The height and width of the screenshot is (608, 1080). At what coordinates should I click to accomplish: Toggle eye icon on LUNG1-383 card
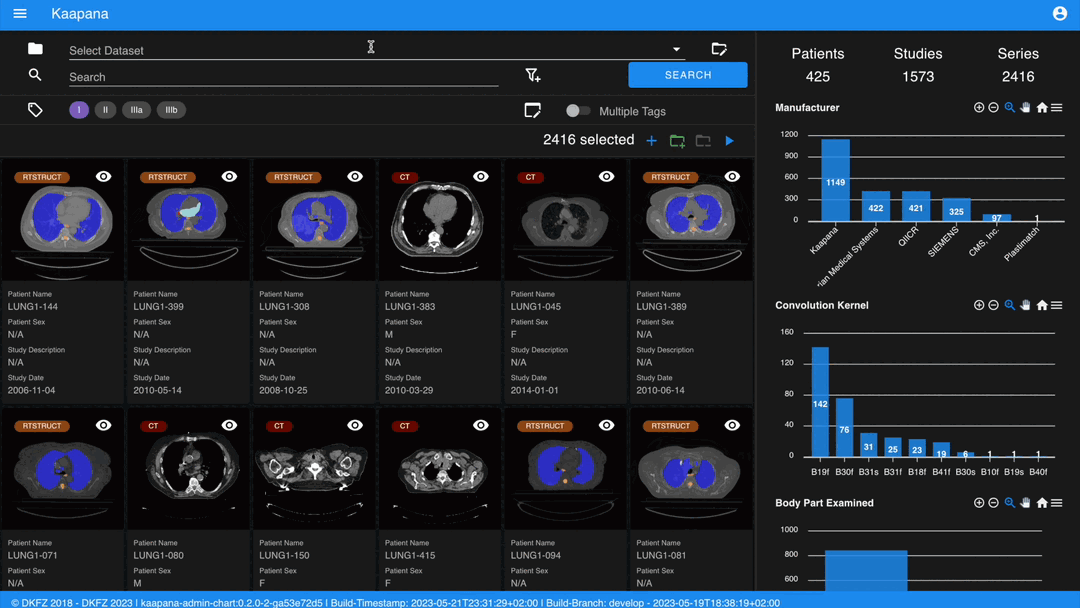pyautogui.click(x=481, y=177)
